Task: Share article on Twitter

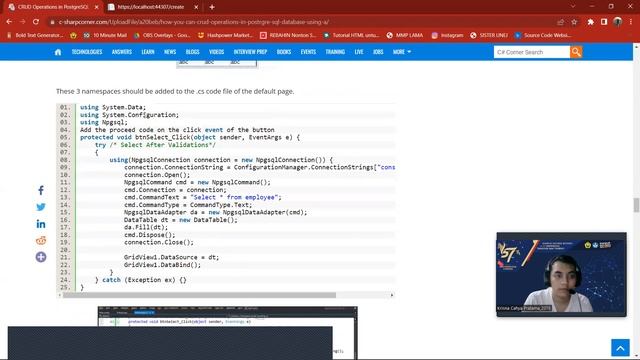Action: (41, 207)
